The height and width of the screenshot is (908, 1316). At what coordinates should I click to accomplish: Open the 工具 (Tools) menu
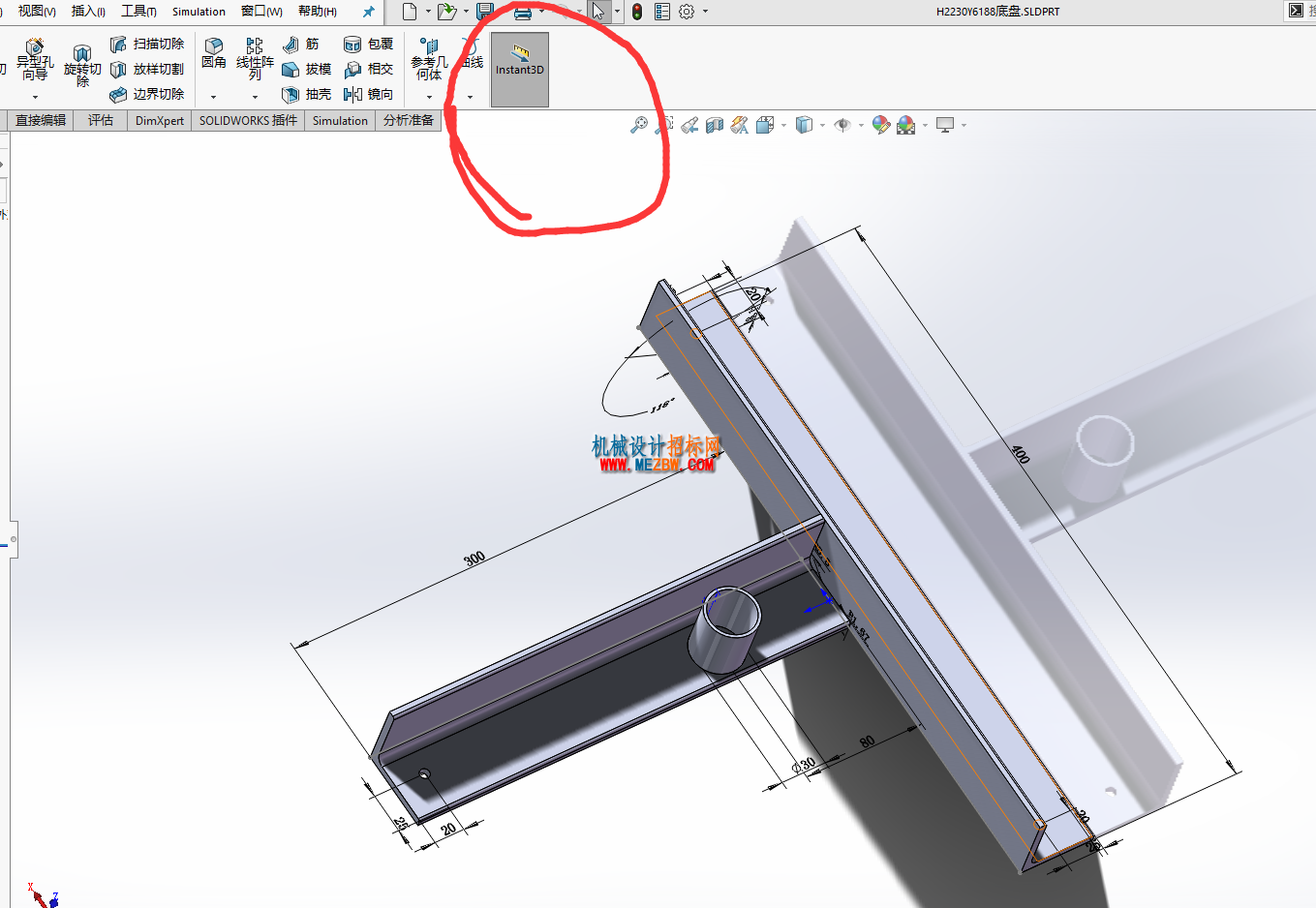tap(138, 12)
